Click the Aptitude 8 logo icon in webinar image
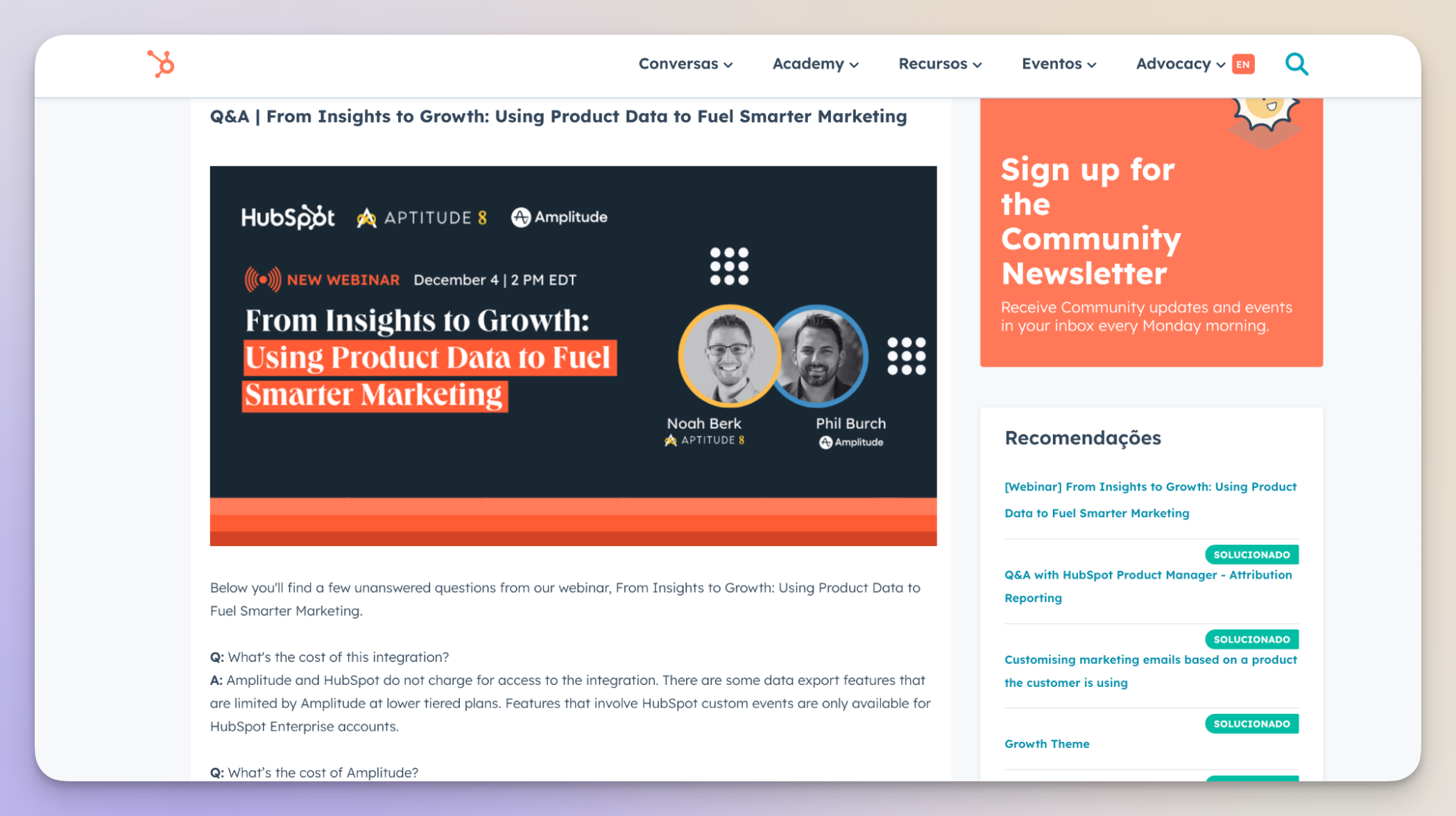The height and width of the screenshot is (816, 1456). pos(368,217)
